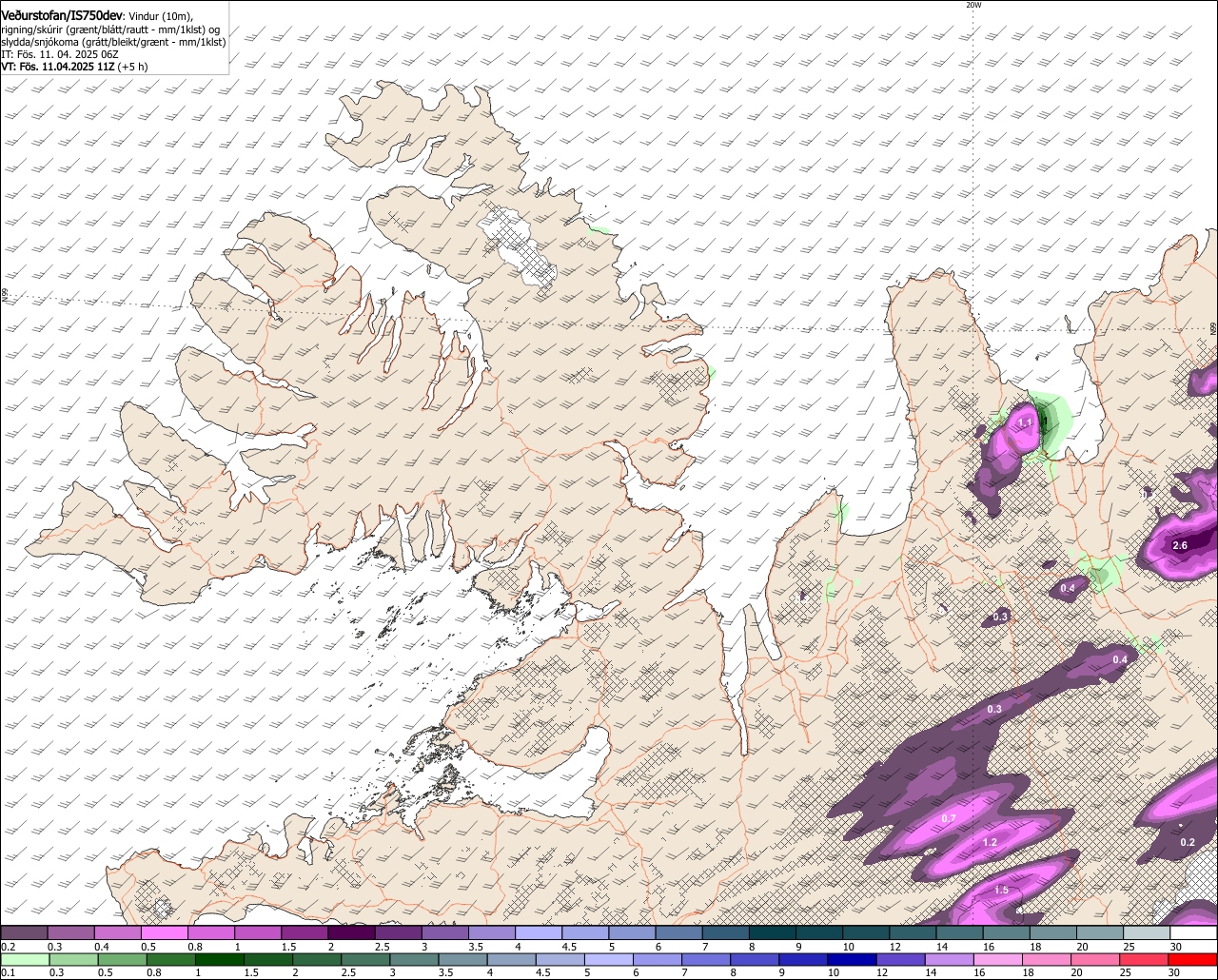This screenshot has height=980, width=1218.
Task: Select lower legend swatch between 3 and 3.5
Action: pyautogui.click(x=414, y=959)
